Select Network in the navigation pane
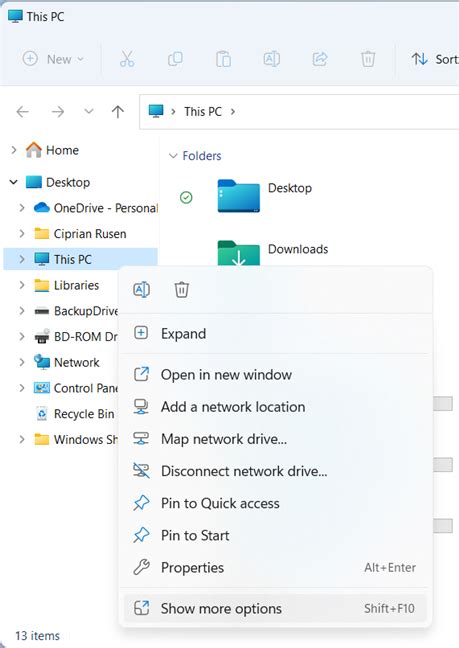The height and width of the screenshot is (648, 459). point(67,362)
